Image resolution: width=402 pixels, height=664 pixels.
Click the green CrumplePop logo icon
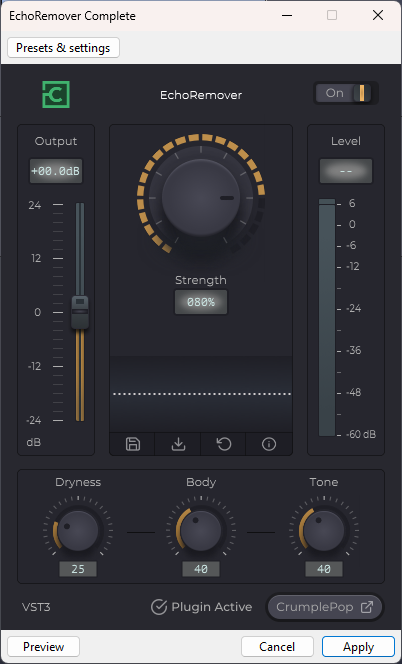pos(55,94)
